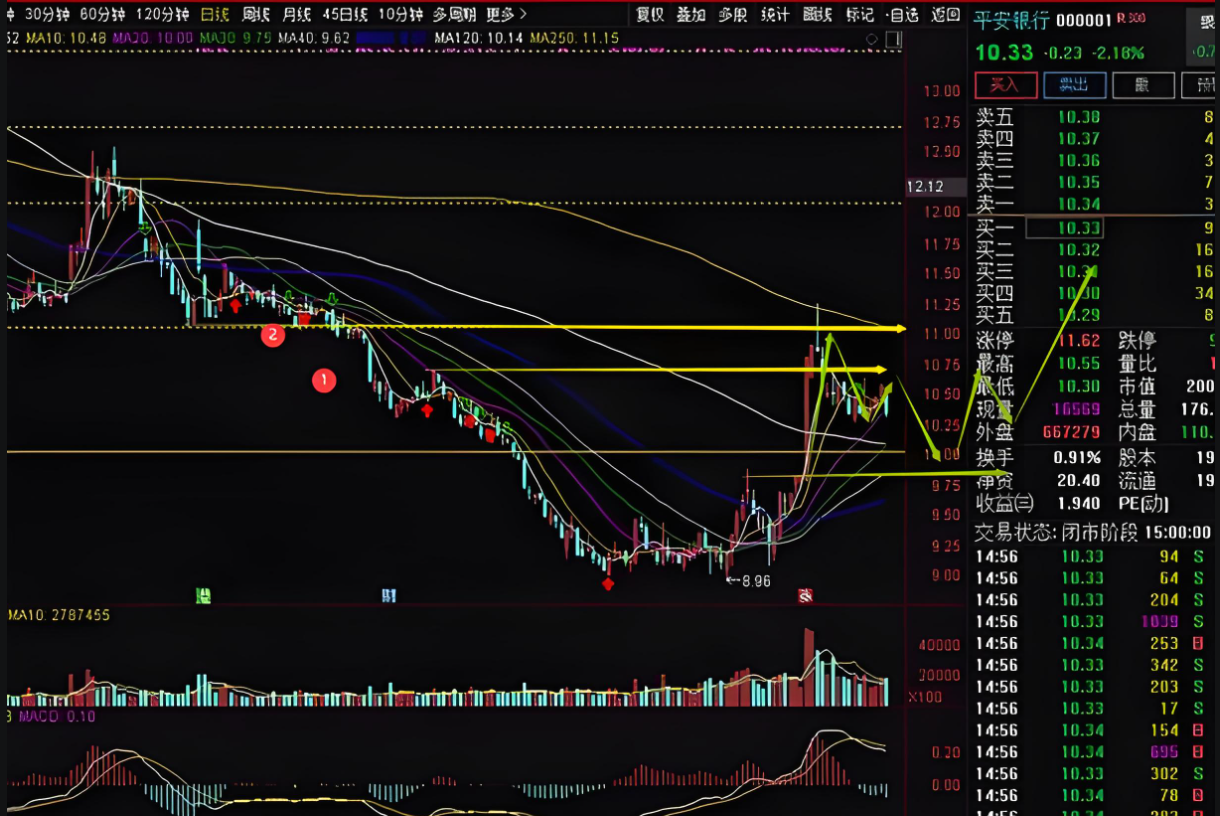The image size is (1220, 816).
Task: Switch to the 120分钟 chart period
Action: coord(162,14)
